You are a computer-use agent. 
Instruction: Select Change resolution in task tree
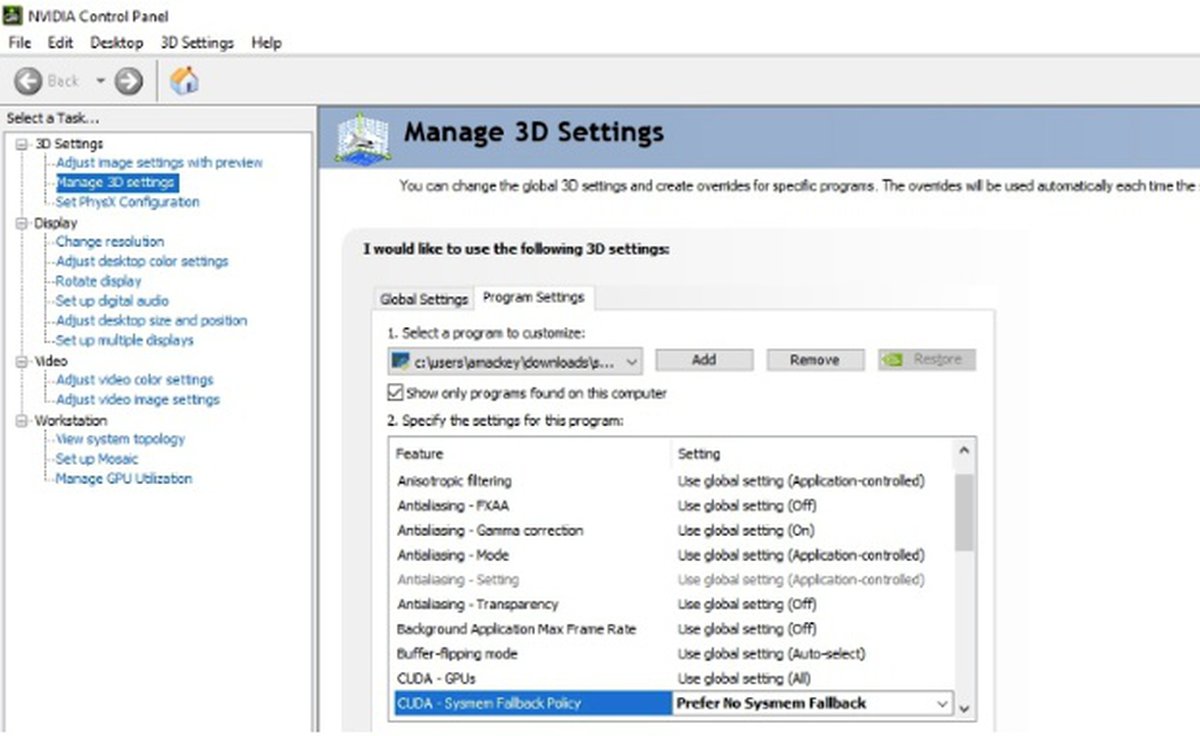(110, 242)
